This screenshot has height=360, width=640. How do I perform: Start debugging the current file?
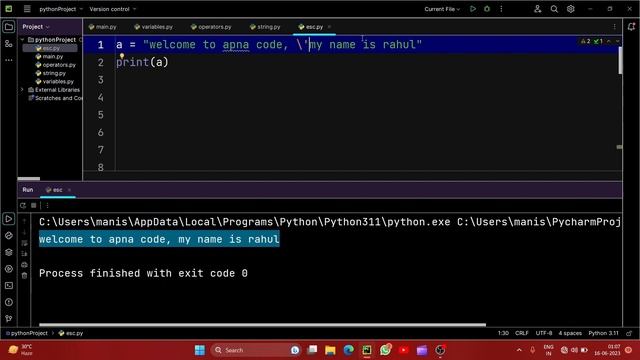point(487,9)
